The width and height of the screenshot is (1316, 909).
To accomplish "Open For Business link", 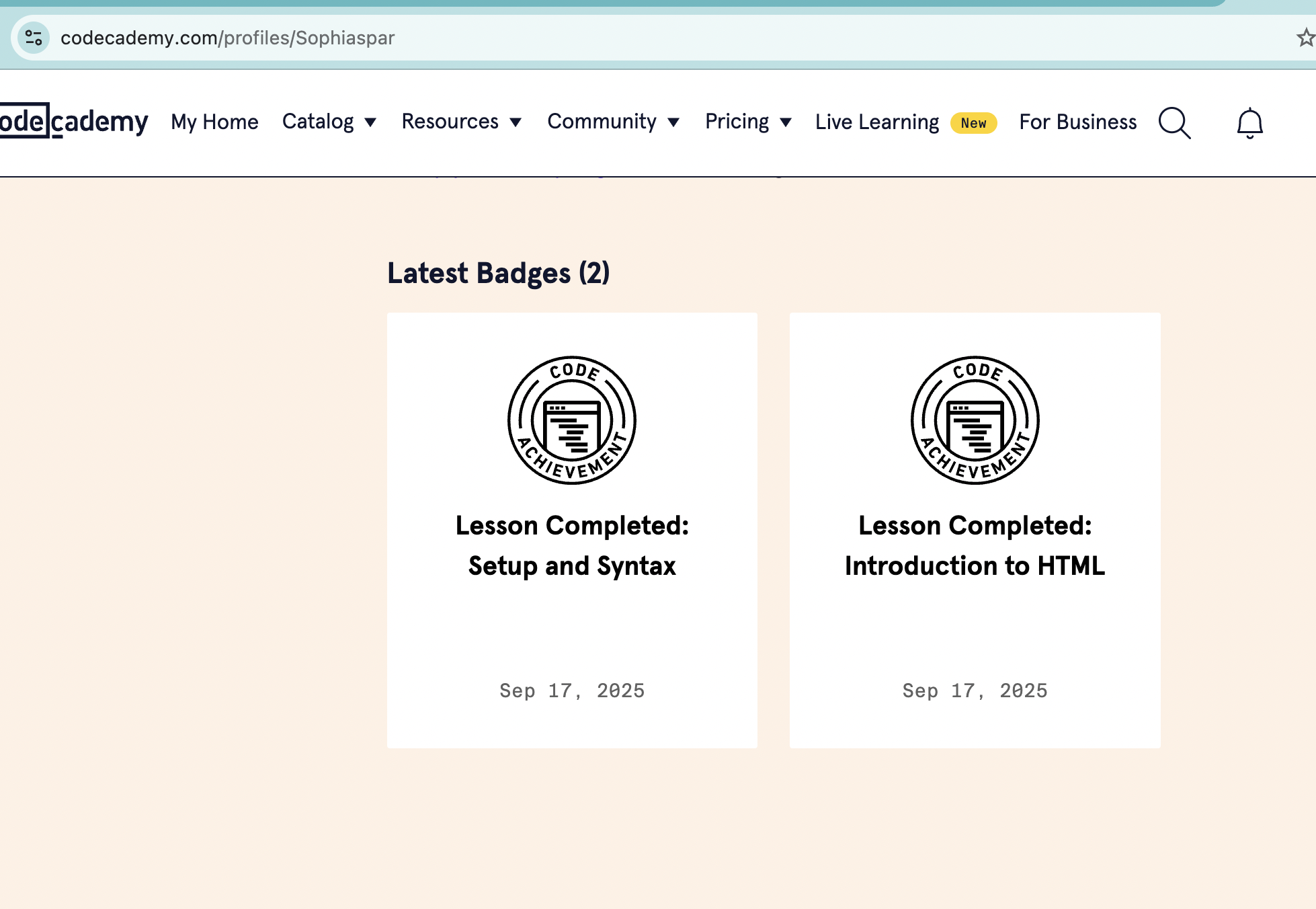I will 1077,122.
